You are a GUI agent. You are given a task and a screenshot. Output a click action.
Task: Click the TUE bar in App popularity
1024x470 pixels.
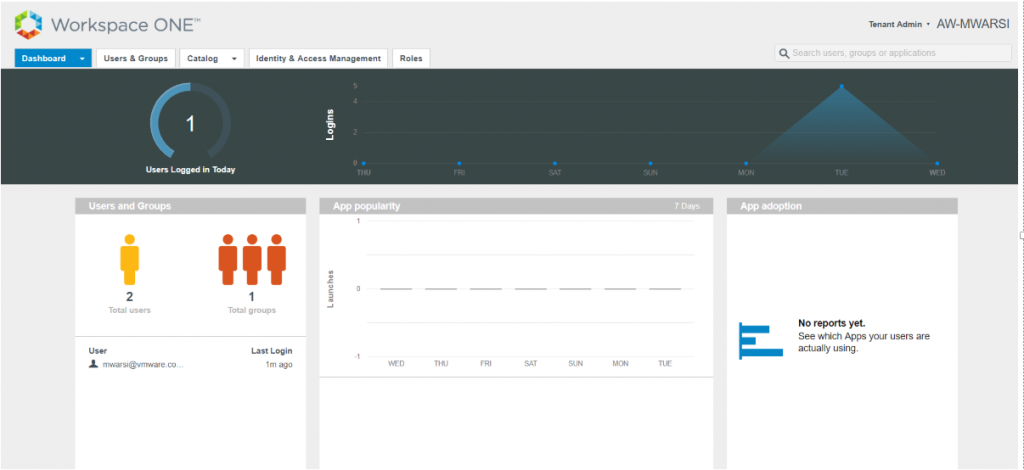(x=665, y=289)
